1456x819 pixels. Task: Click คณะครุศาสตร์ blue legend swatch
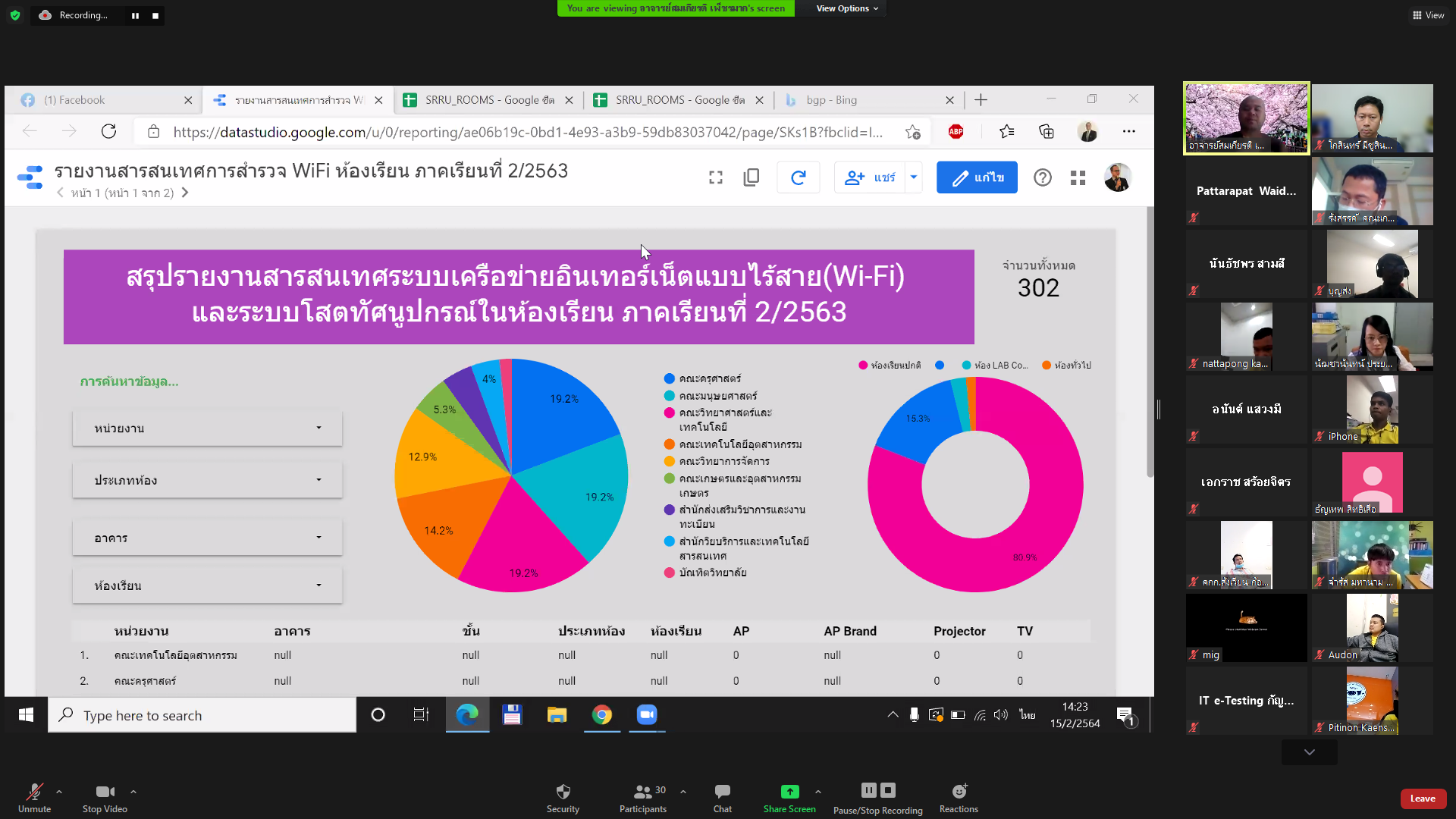669,378
